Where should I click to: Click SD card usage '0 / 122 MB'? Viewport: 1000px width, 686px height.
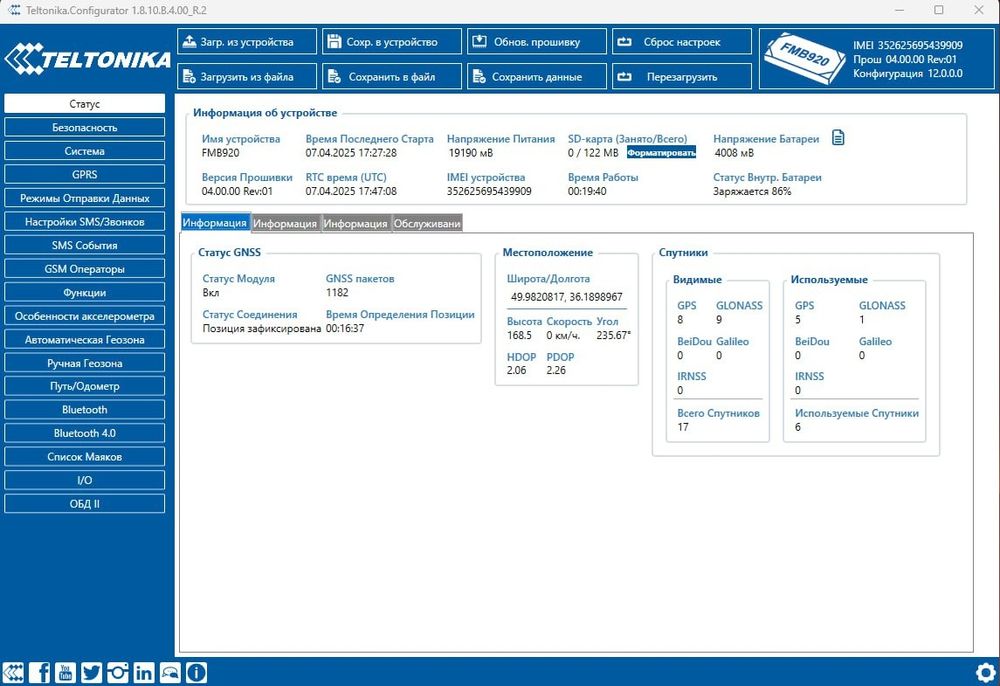click(x=592, y=152)
